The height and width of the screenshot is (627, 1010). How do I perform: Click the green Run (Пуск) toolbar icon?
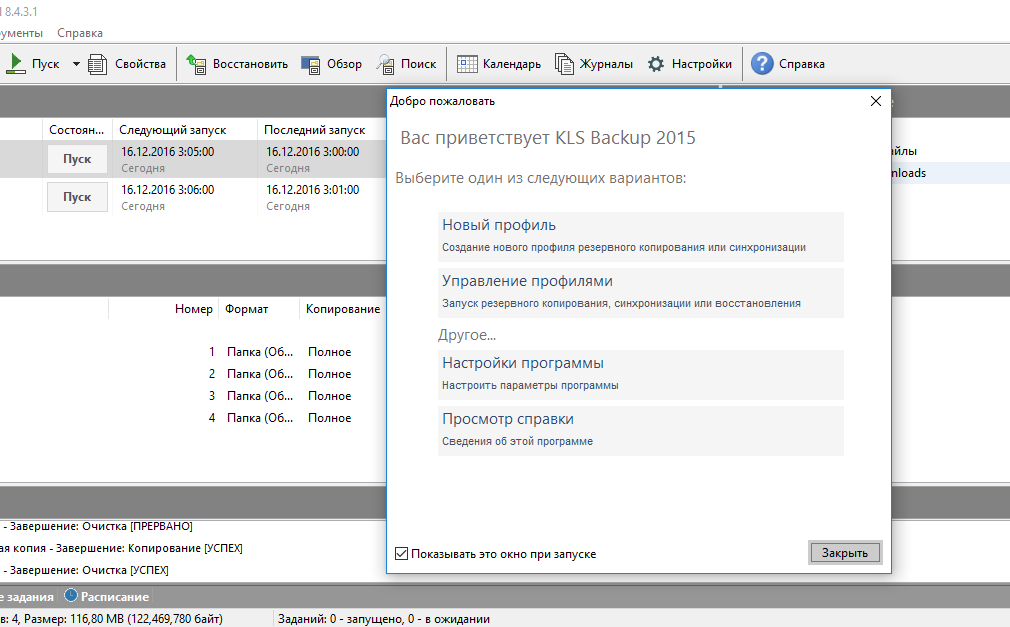pos(16,64)
